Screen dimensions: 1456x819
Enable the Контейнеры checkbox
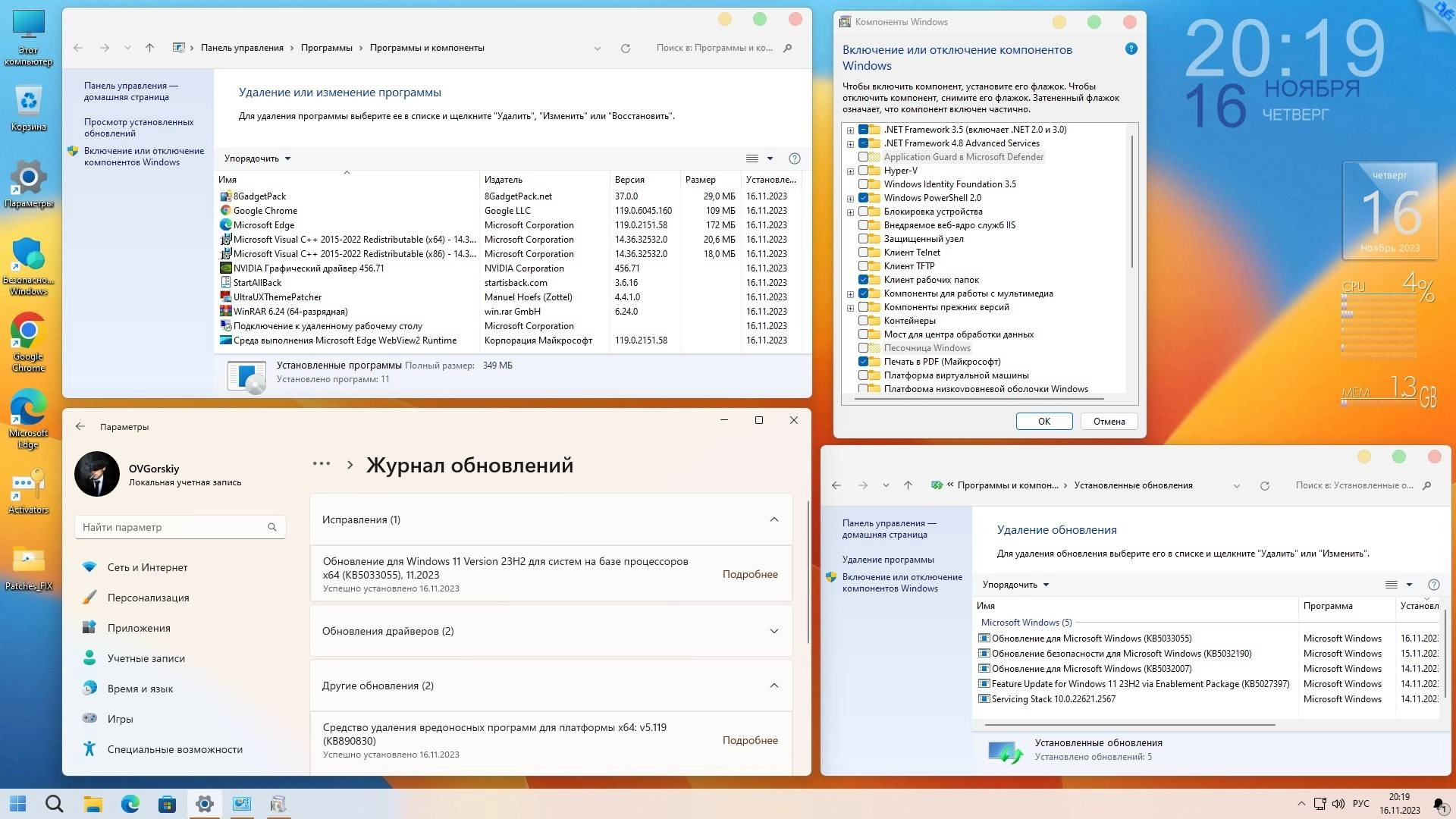pyautogui.click(x=863, y=321)
